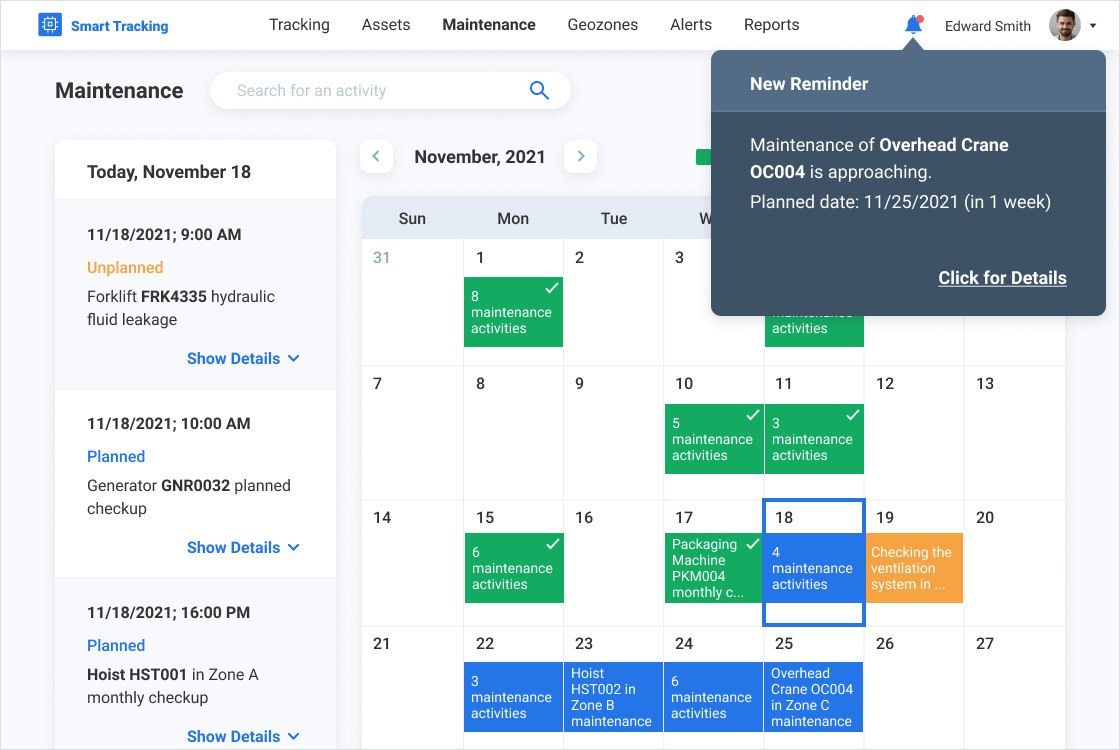Image resolution: width=1120 pixels, height=750 pixels.
Task: Expand Show Details for Generator GNR0032
Action: [x=243, y=547]
